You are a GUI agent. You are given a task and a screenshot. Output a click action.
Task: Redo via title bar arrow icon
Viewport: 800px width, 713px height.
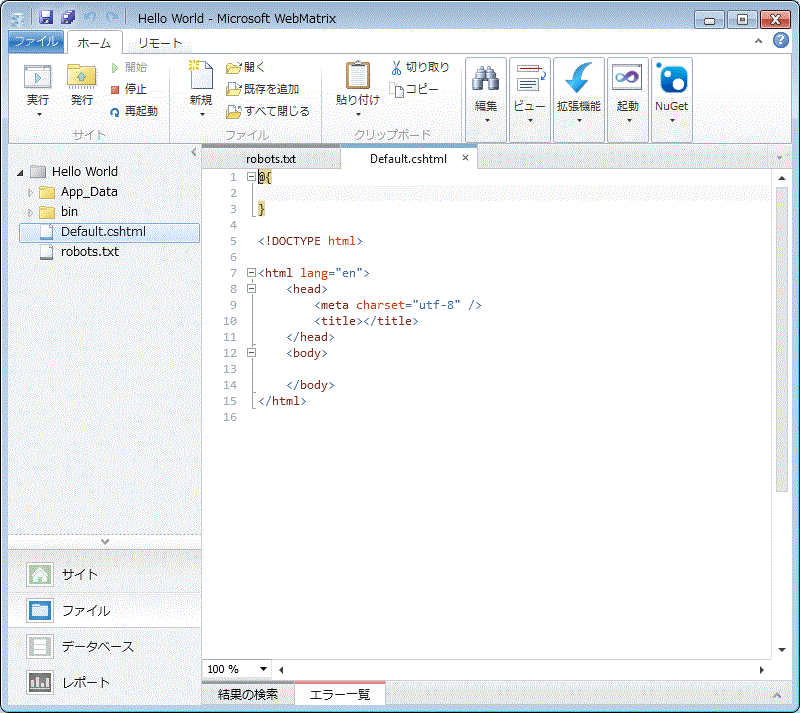[112, 18]
